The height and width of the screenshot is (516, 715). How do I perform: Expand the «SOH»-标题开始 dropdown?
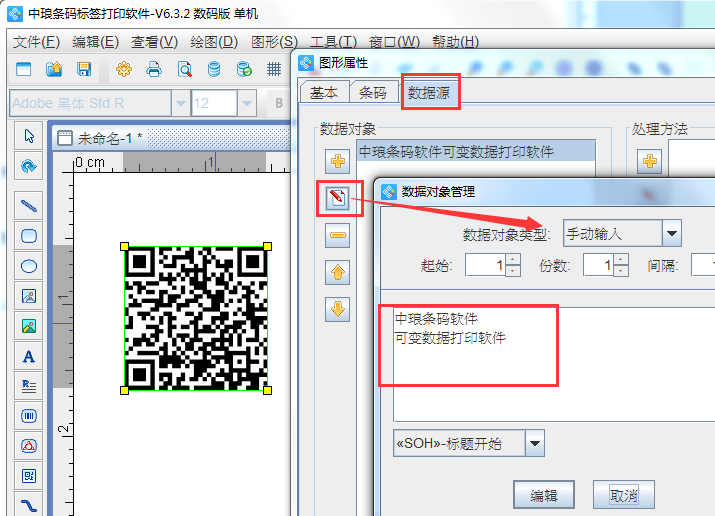coord(535,443)
